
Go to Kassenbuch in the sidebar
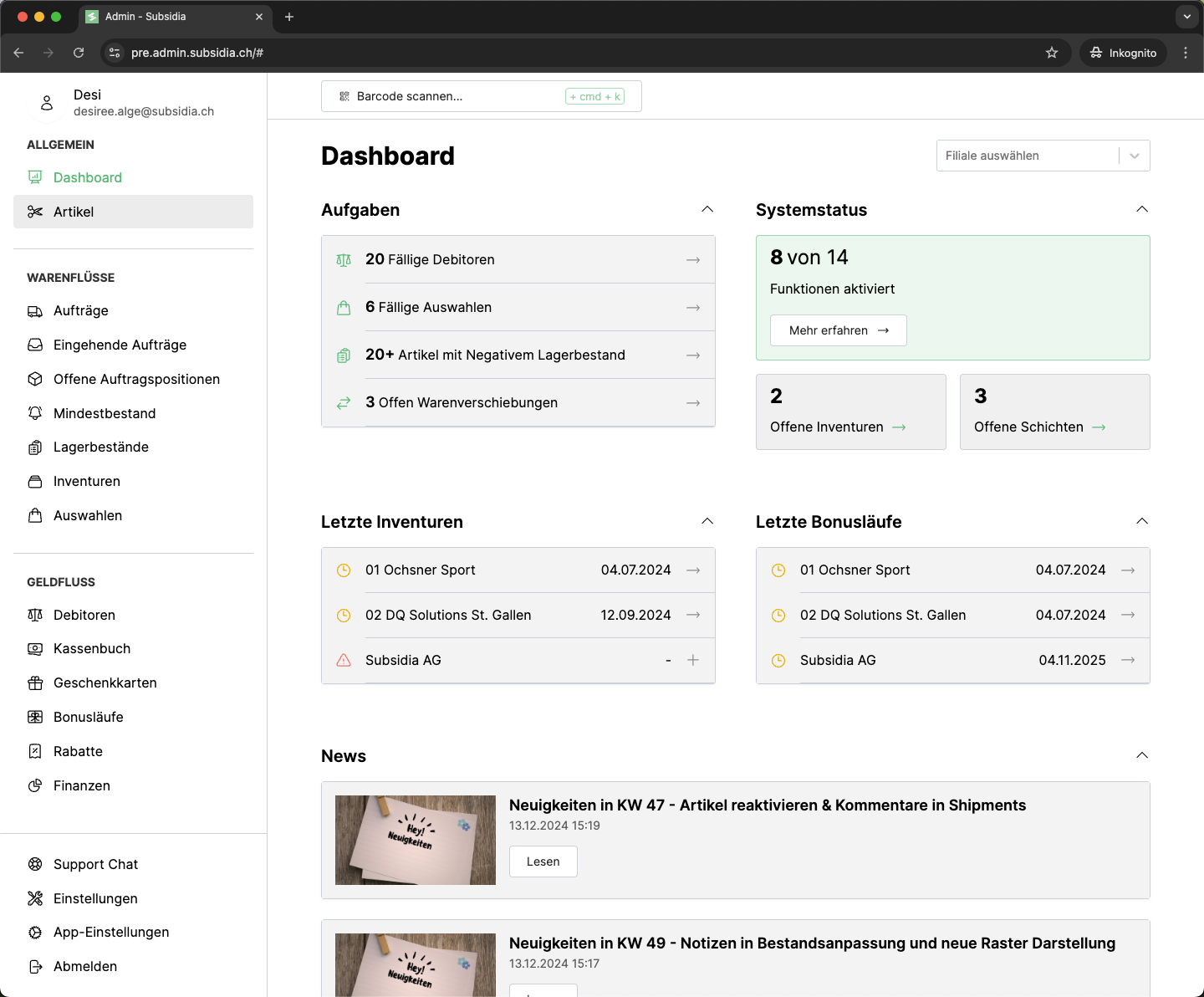click(x=92, y=648)
